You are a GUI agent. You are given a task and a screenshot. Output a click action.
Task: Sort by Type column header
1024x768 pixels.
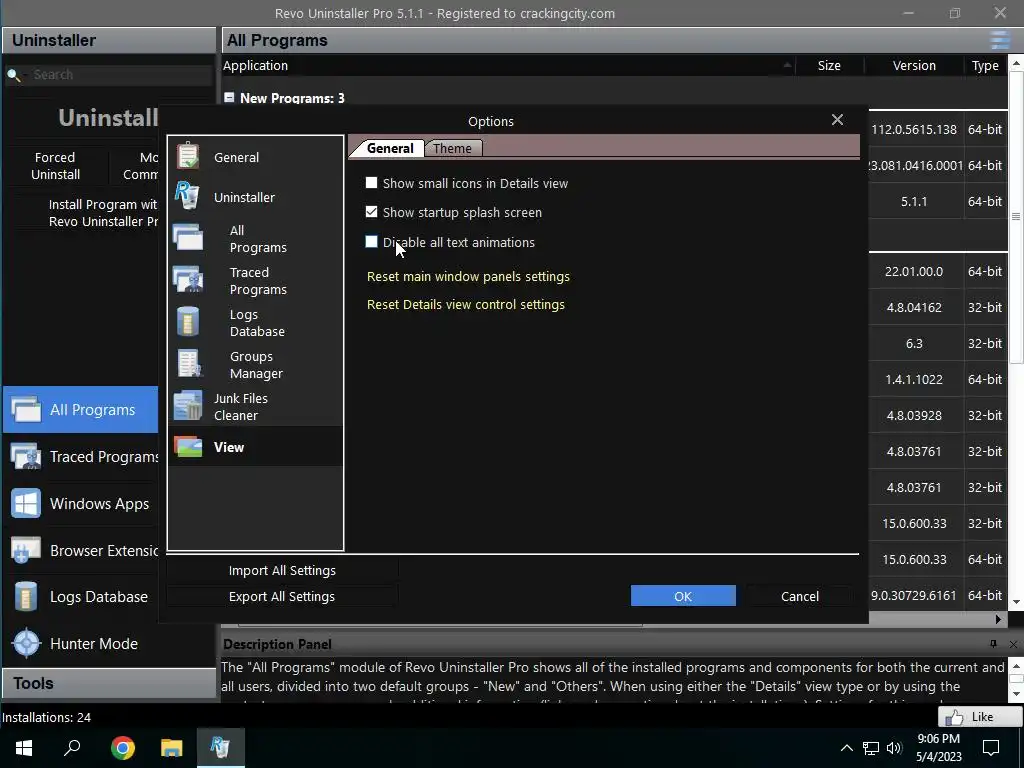985,65
